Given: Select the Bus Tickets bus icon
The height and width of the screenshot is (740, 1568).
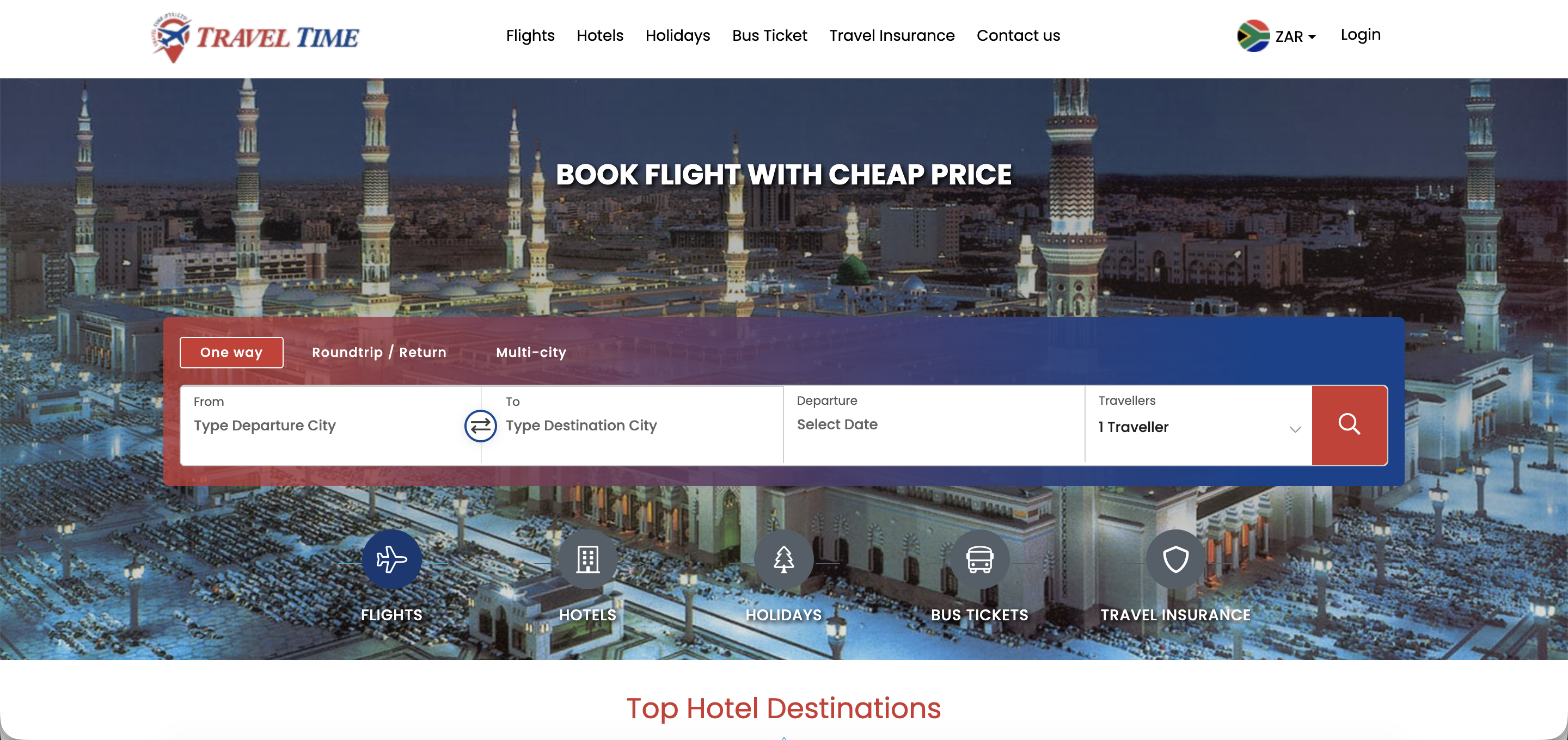Looking at the screenshot, I should pyautogui.click(x=979, y=559).
